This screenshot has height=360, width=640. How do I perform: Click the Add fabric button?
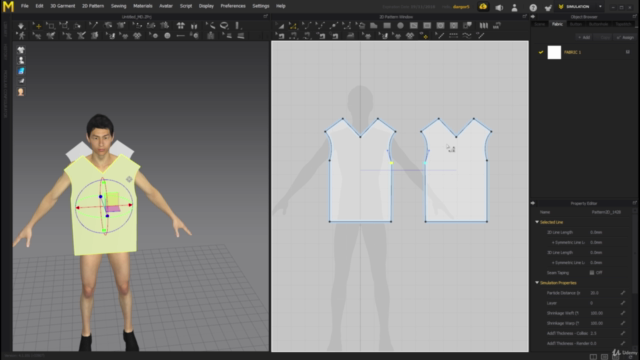point(584,38)
